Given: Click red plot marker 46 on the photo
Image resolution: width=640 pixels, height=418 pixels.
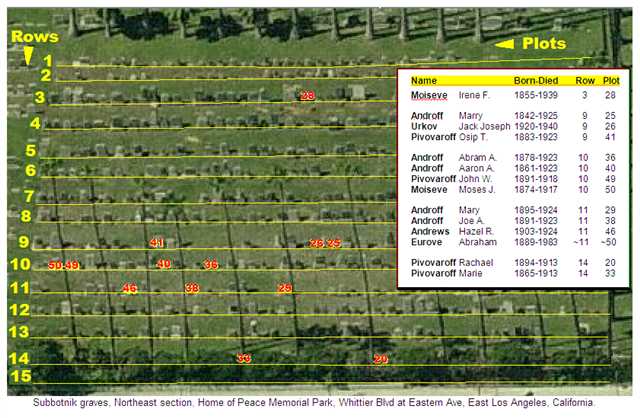Looking at the screenshot, I should tap(130, 289).
